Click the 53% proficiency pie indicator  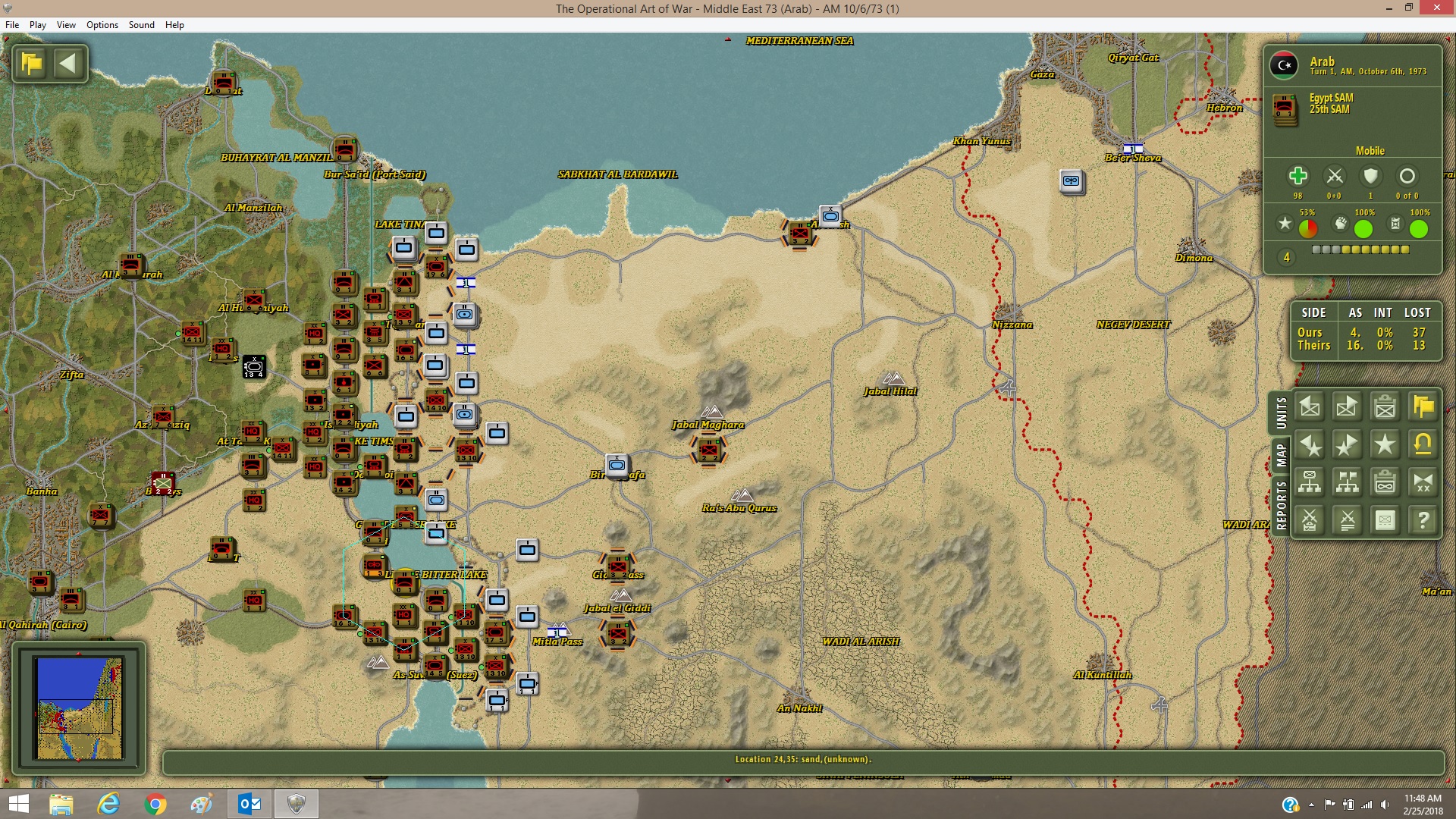[x=1308, y=228]
